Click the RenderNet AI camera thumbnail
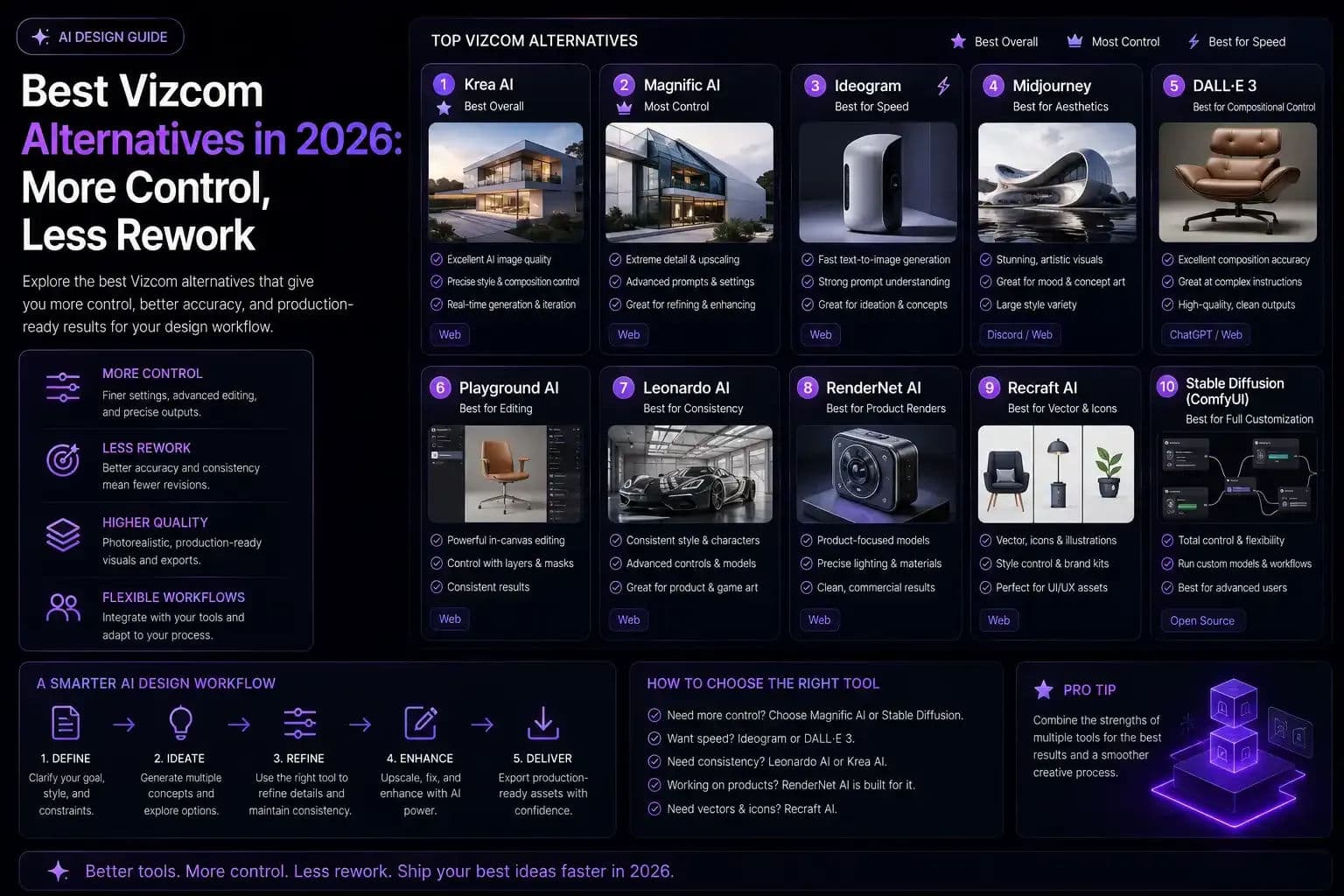The width and height of the screenshot is (1344, 896). (x=878, y=473)
